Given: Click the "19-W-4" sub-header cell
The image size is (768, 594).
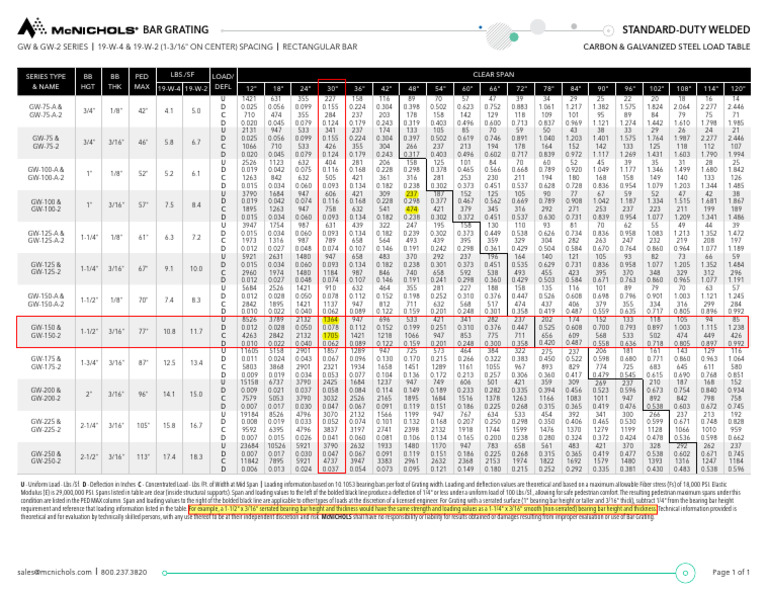Looking at the screenshot, I should click(169, 89).
